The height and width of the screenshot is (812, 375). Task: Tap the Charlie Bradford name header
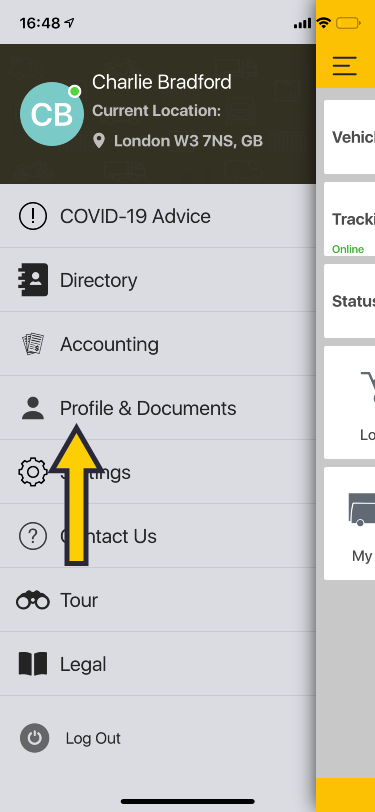(162, 82)
